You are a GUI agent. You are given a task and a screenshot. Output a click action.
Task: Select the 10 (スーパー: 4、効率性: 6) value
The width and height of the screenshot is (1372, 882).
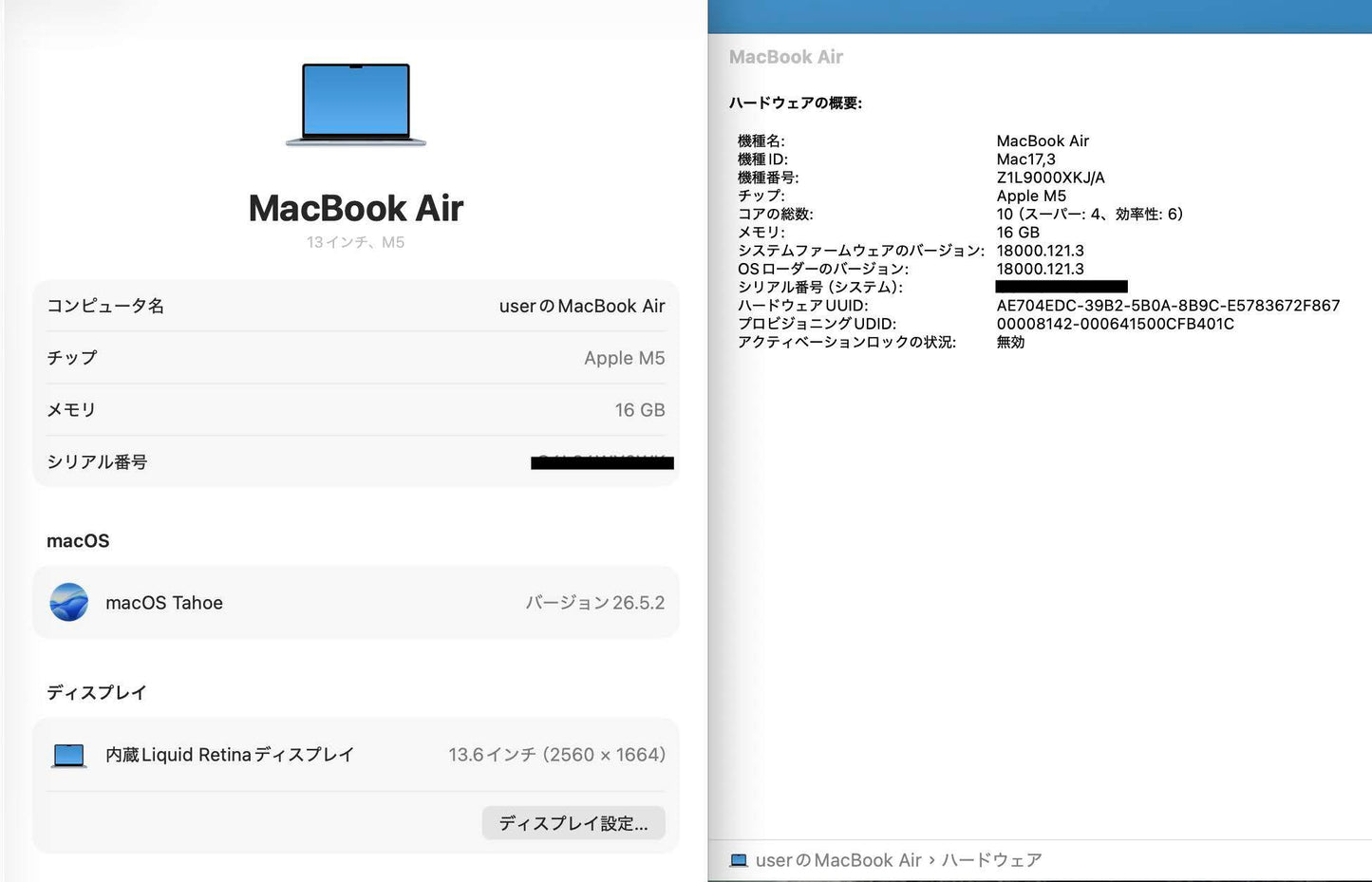pyautogui.click(x=1090, y=214)
